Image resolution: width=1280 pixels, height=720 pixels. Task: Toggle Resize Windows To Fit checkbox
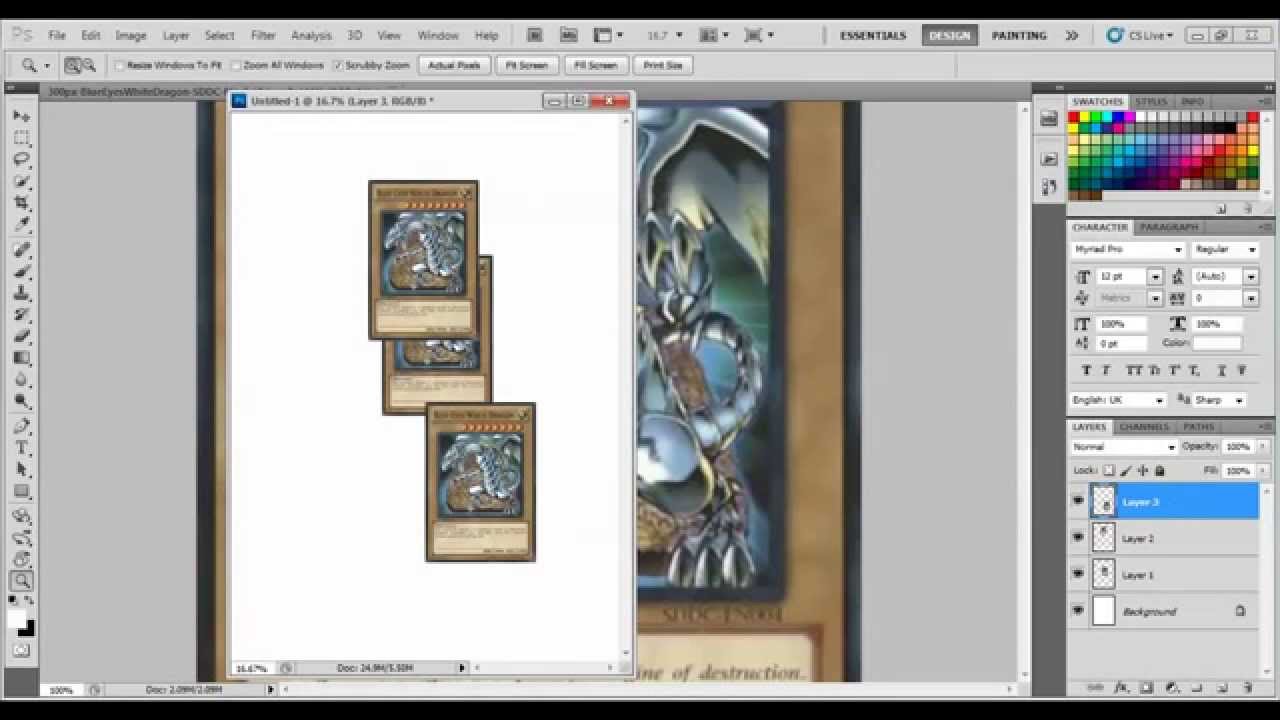[x=119, y=65]
